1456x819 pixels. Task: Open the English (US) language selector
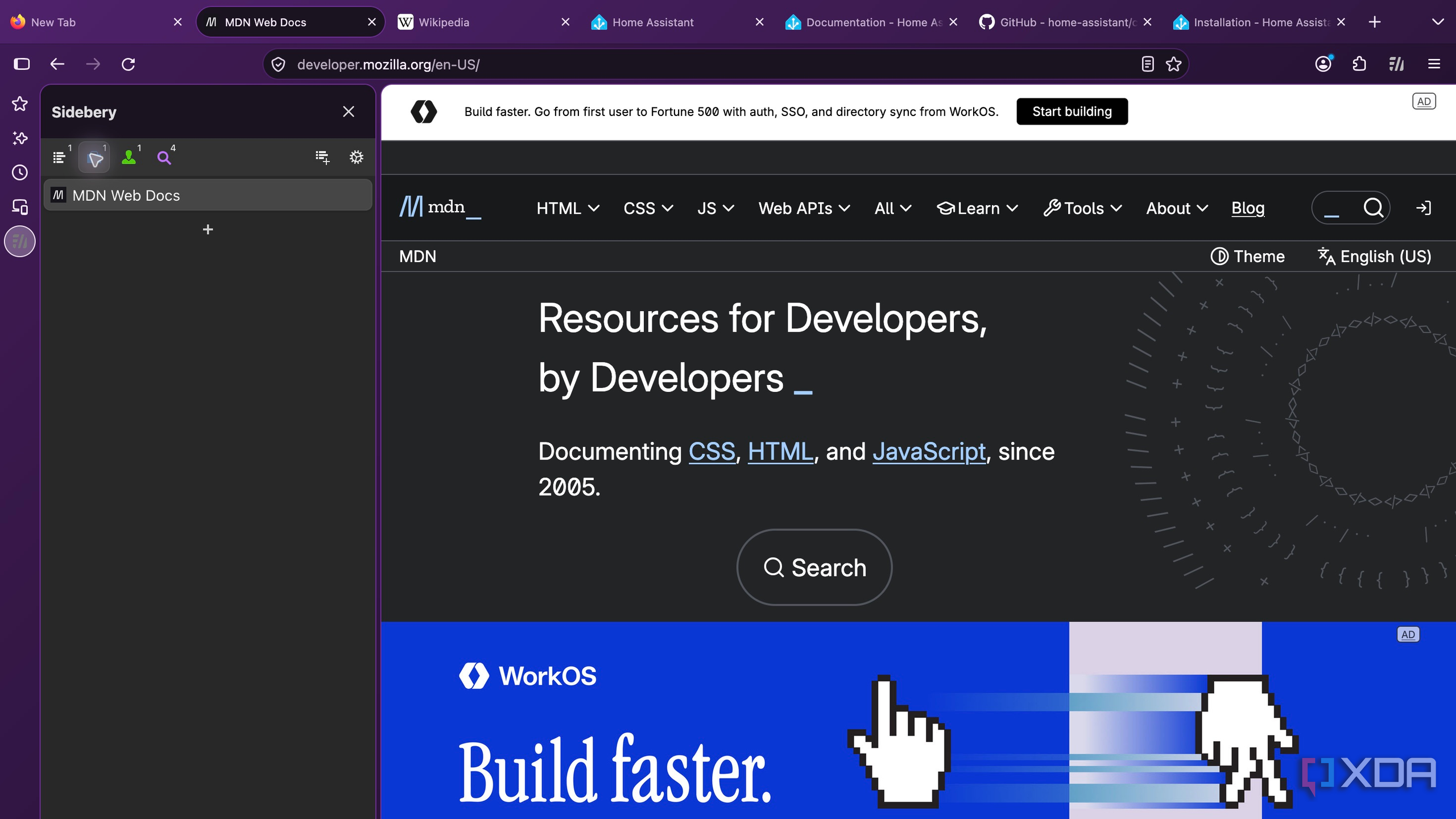coord(1374,257)
